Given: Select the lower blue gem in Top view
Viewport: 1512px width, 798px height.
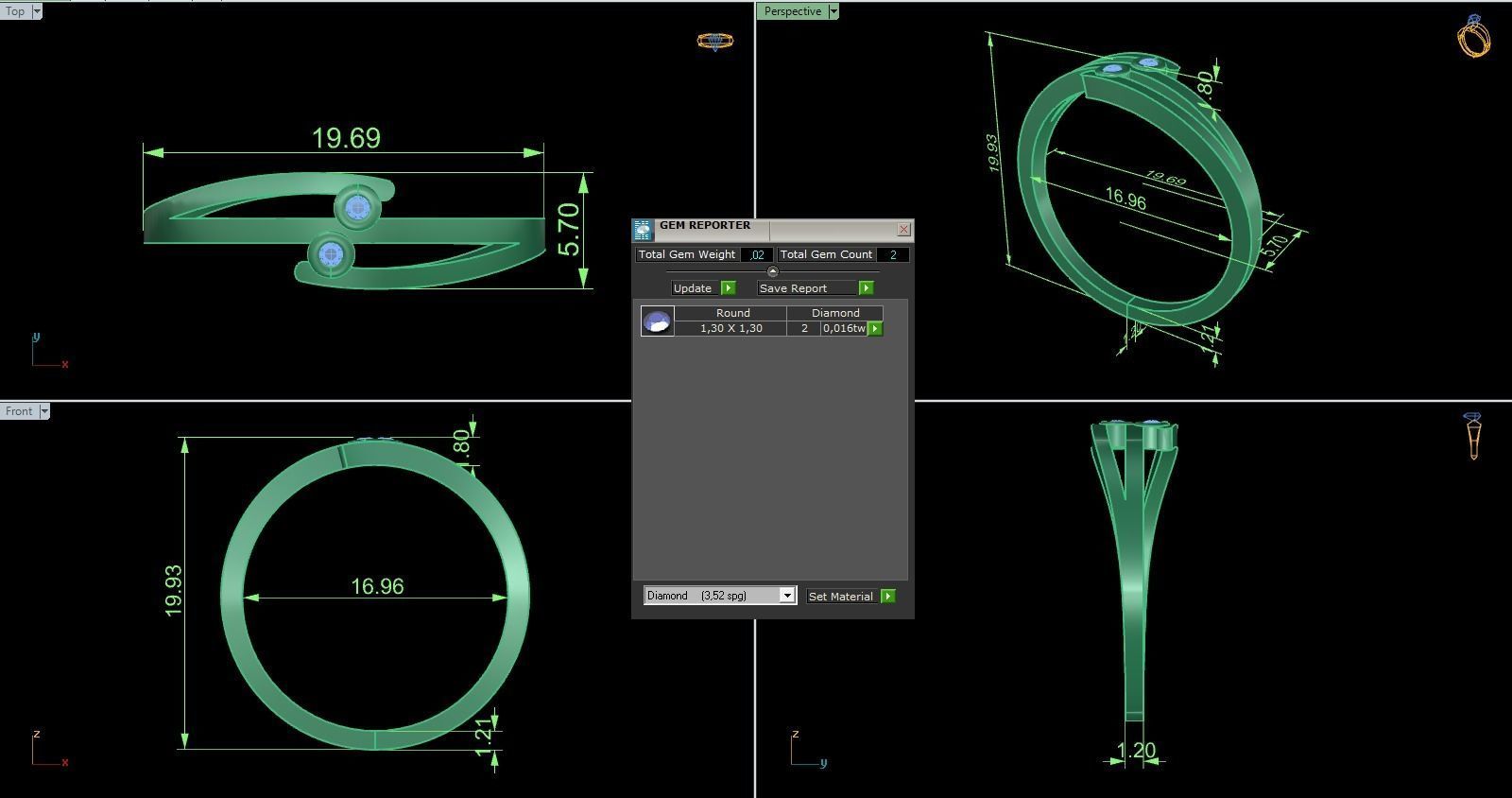Looking at the screenshot, I should point(331,254).
